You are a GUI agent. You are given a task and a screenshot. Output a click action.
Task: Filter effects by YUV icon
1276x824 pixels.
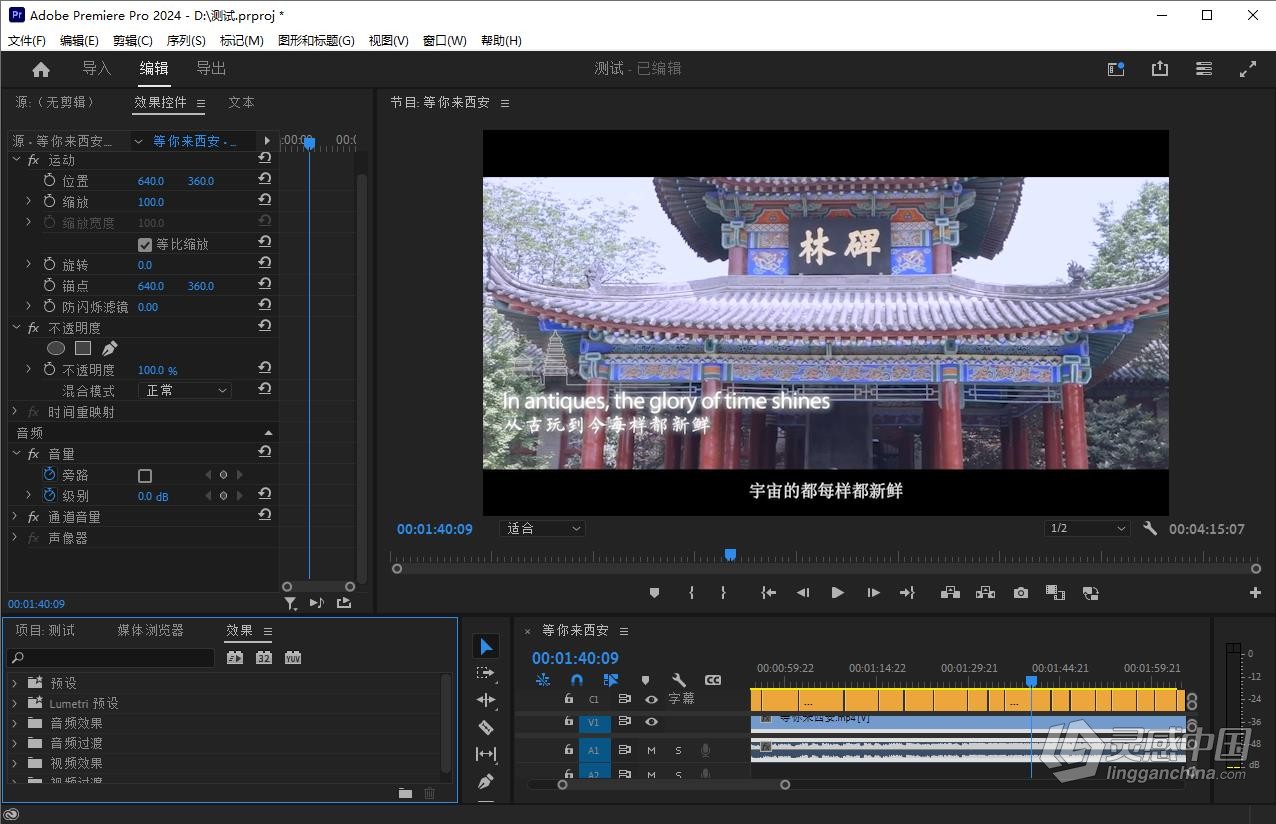(293, 658)
